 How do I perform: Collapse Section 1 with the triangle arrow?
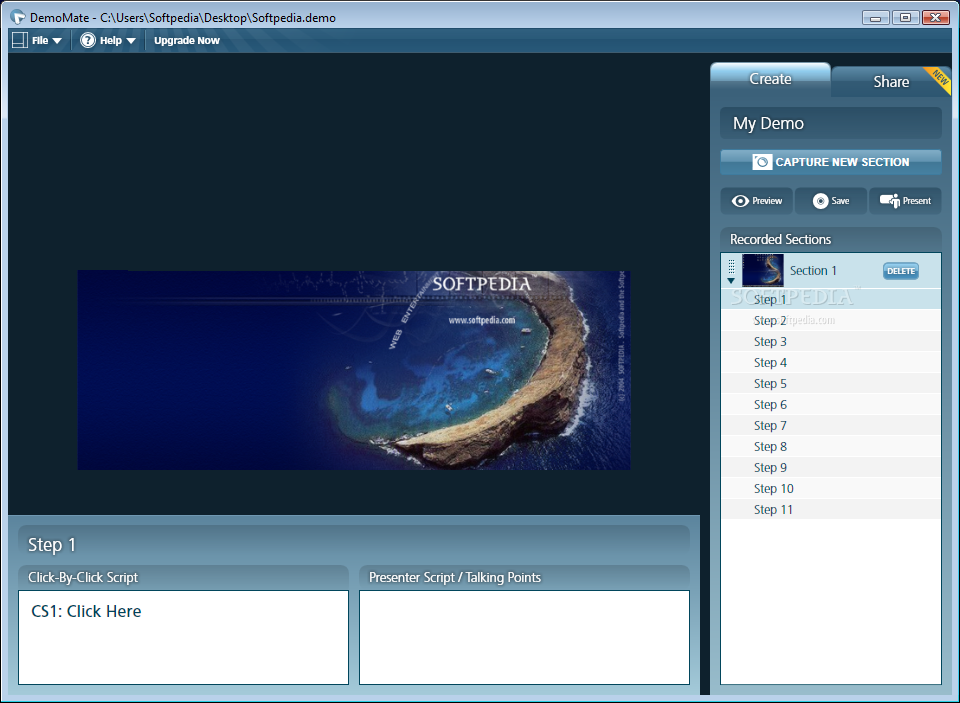(731, 280)
